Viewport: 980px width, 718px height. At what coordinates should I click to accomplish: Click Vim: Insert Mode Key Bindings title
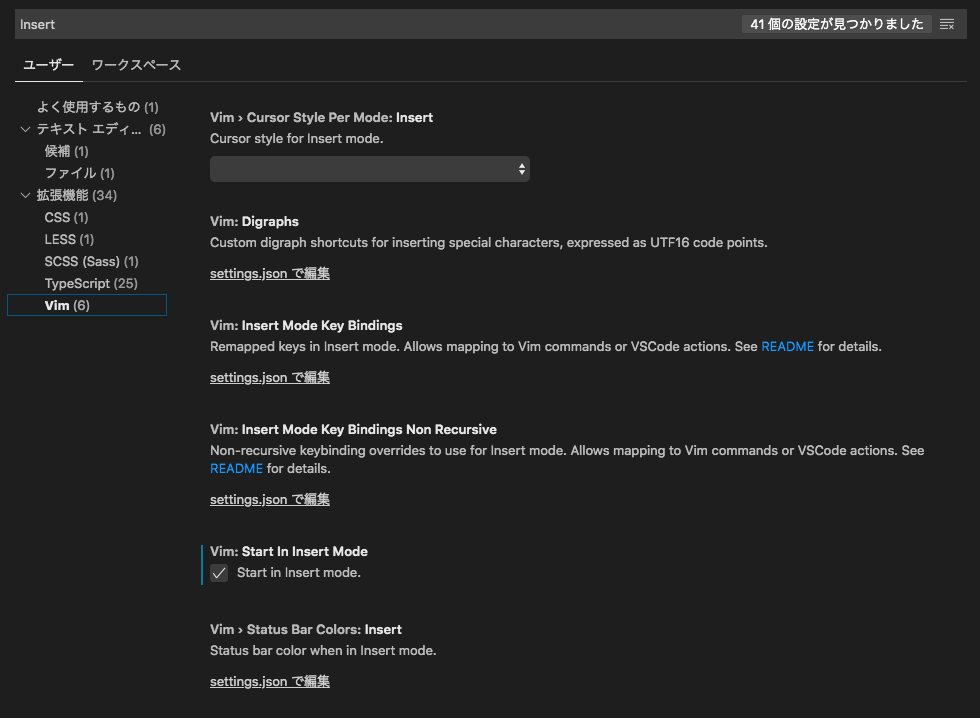(x=306, y=326)
